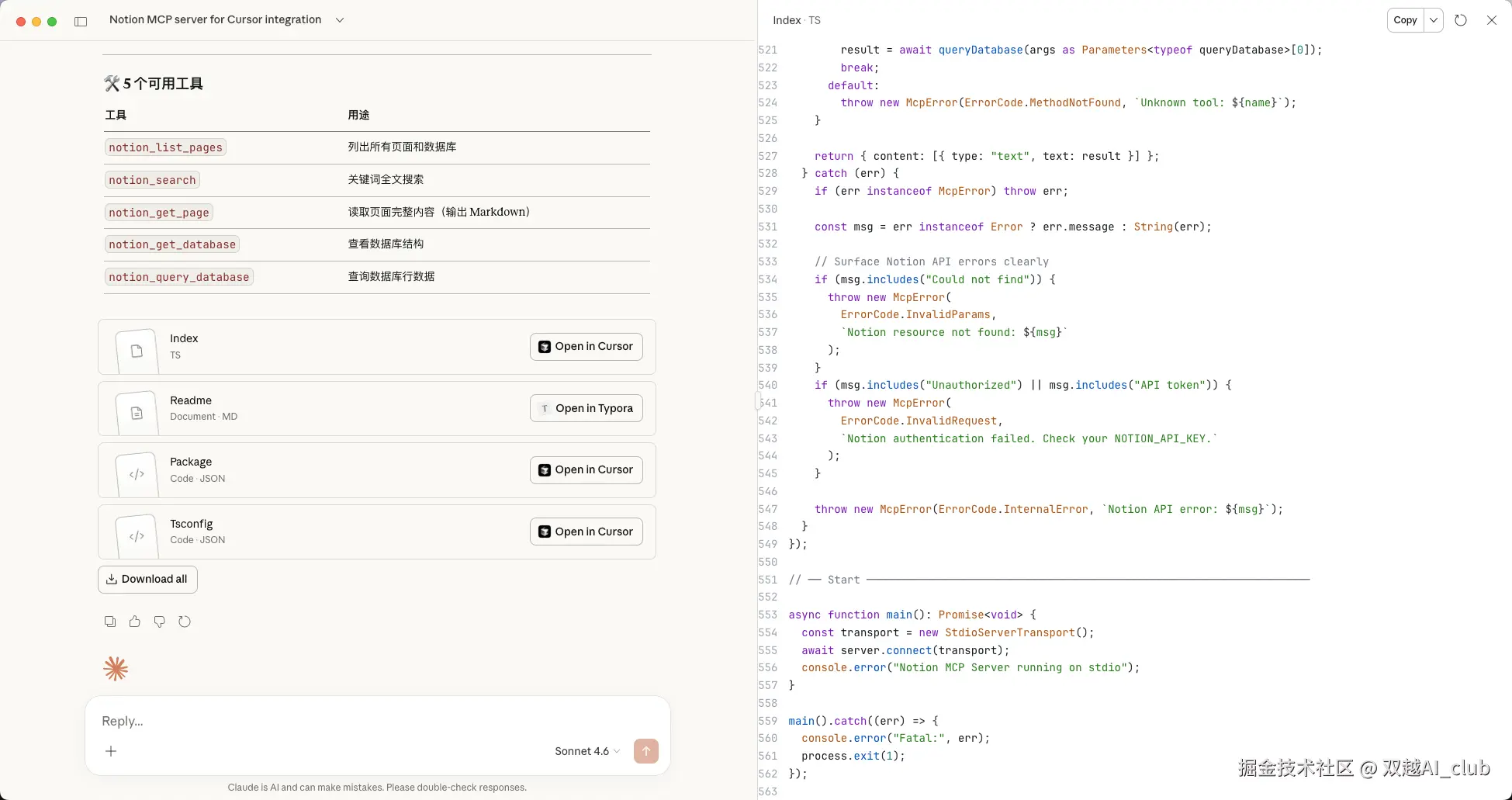Click Download all button
The height and width of the screenshot is (800, 1512).
pyautogui.click(x=147, y=580)
